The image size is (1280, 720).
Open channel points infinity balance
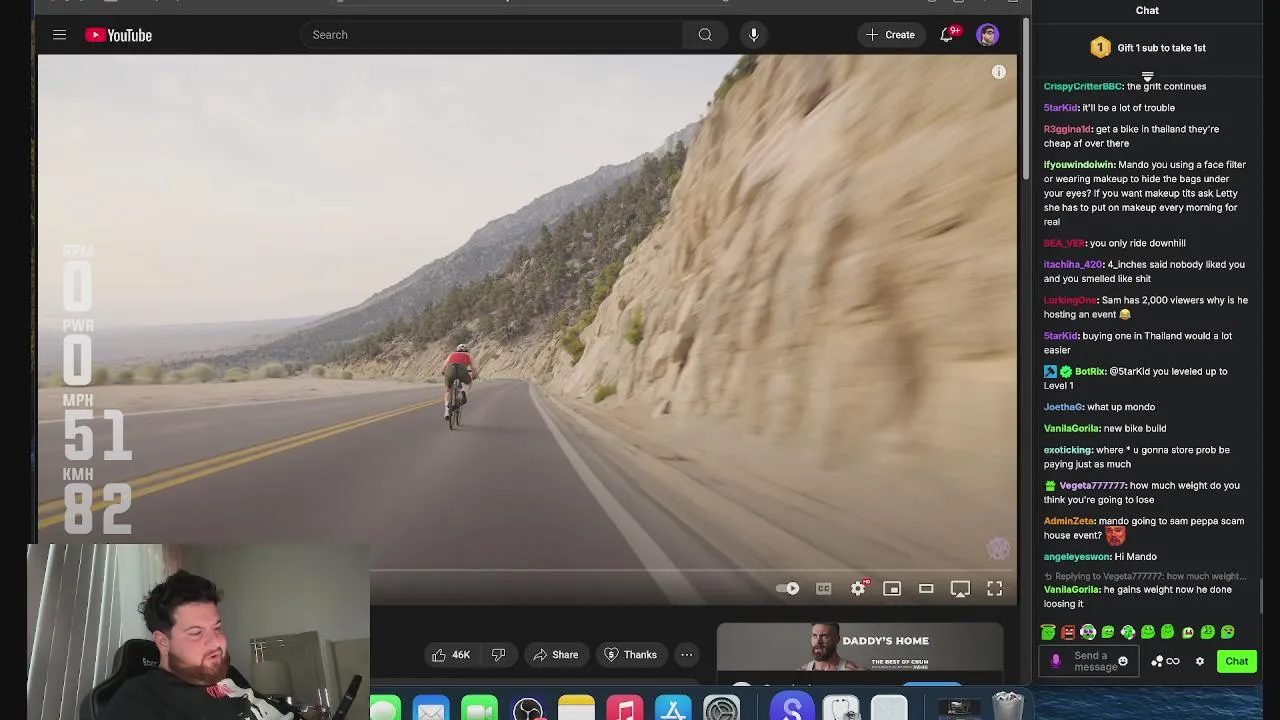click(1166, 661)
